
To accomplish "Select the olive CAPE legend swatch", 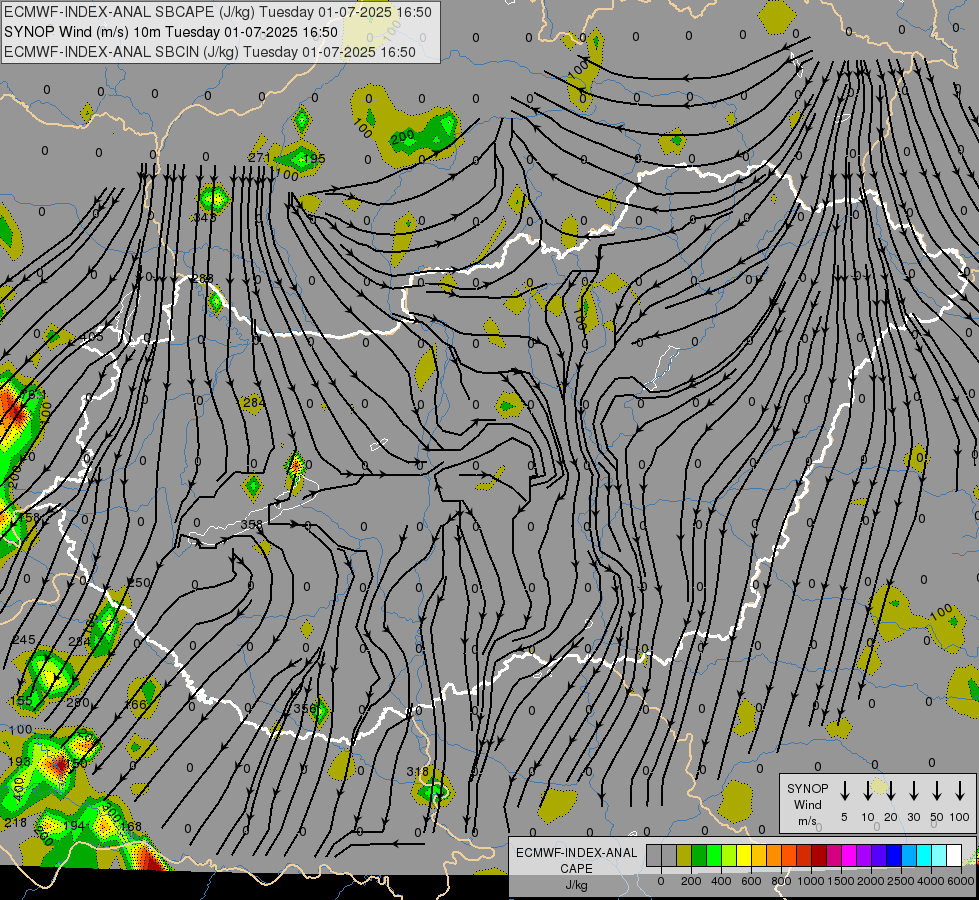I will pos(684,855).
